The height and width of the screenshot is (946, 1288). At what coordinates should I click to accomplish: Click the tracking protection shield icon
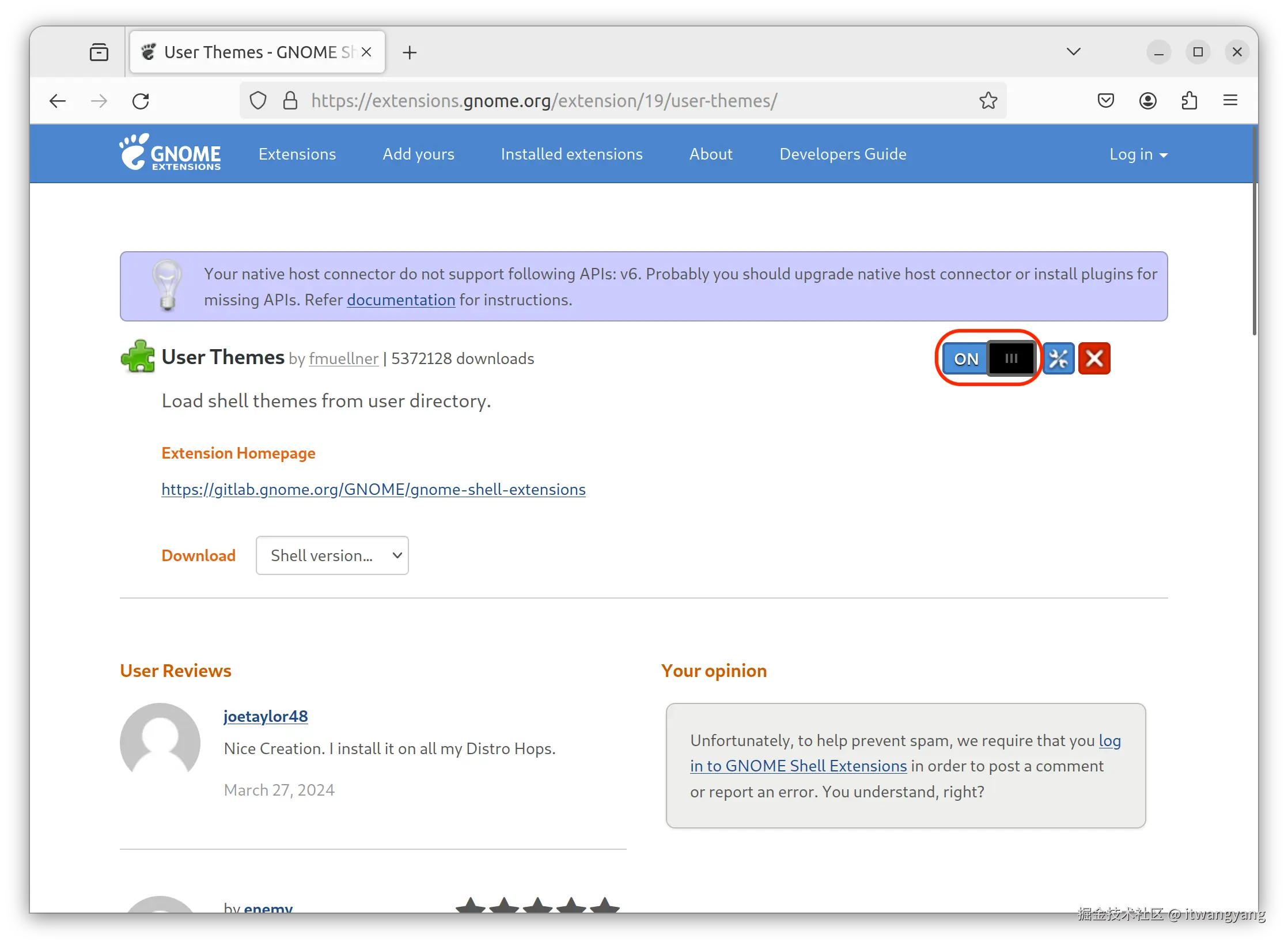(258, 101)
